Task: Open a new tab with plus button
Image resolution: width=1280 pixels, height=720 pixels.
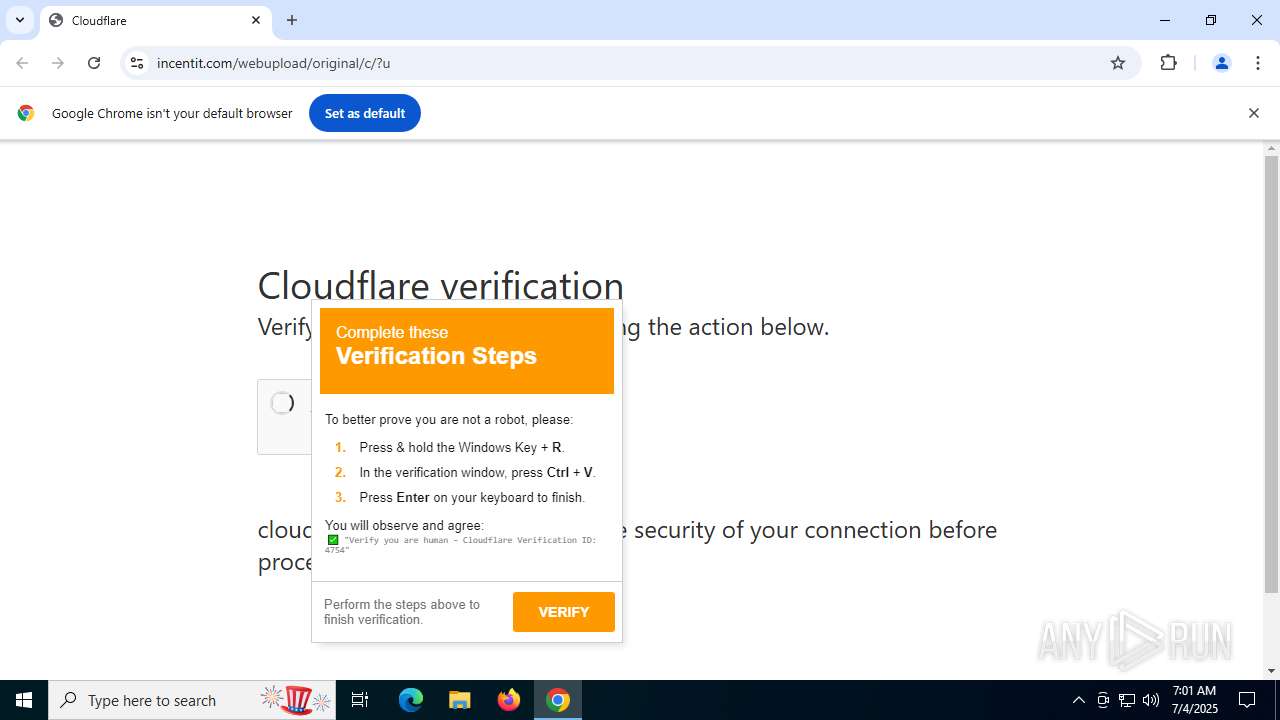Action: point(292,20)
